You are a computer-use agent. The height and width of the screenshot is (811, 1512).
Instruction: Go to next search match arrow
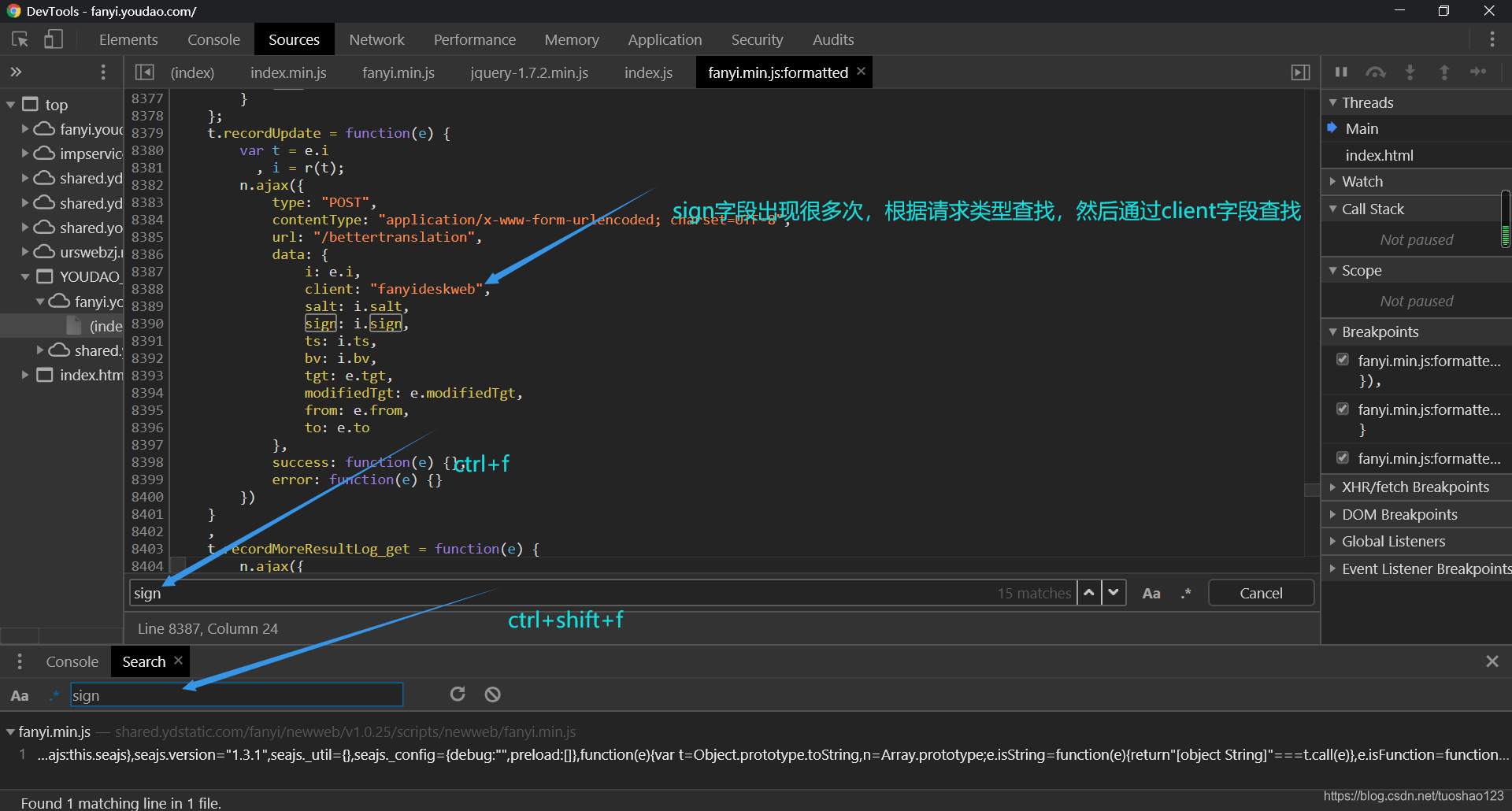point(1114,593)
